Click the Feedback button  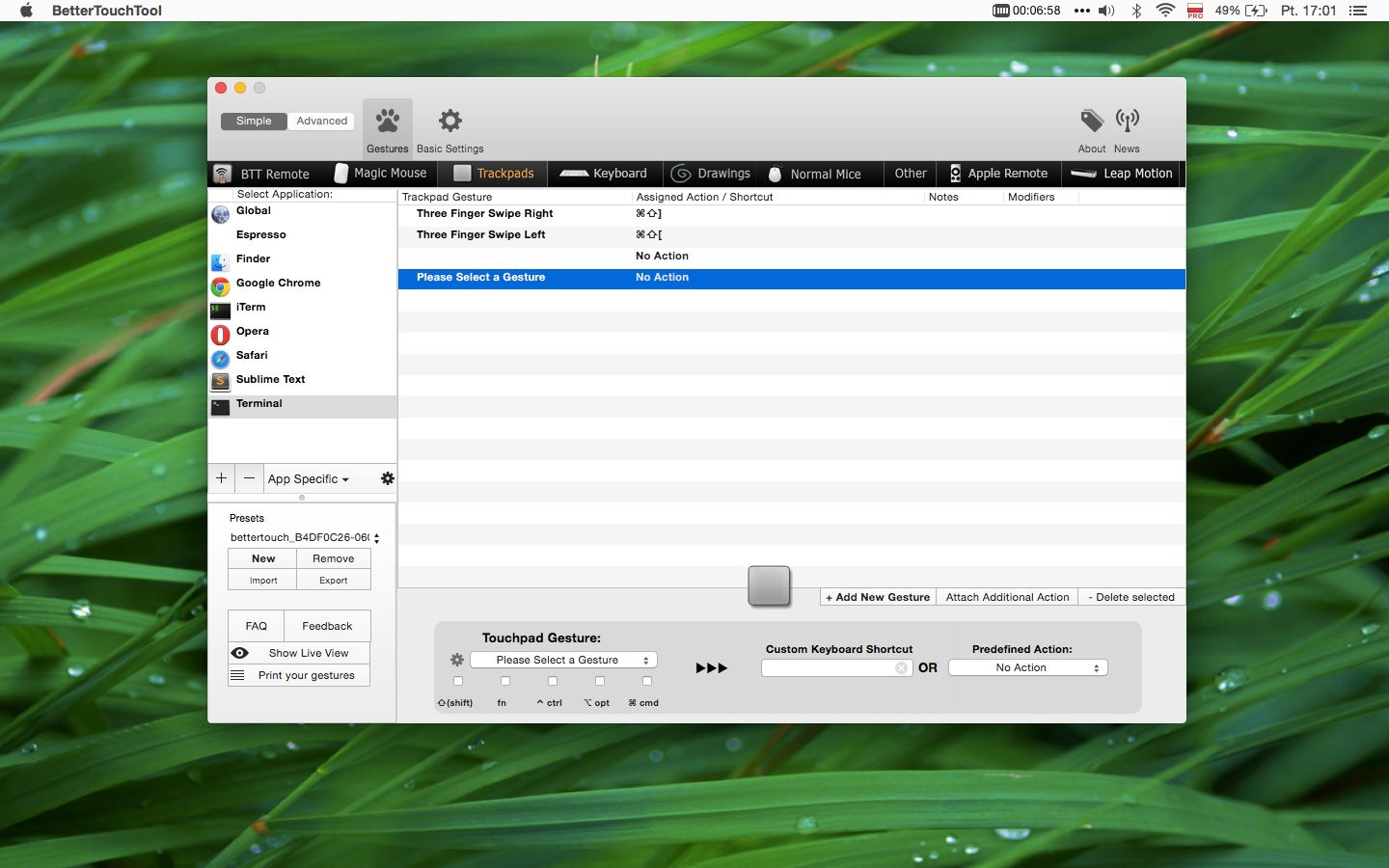coord(327,626)
